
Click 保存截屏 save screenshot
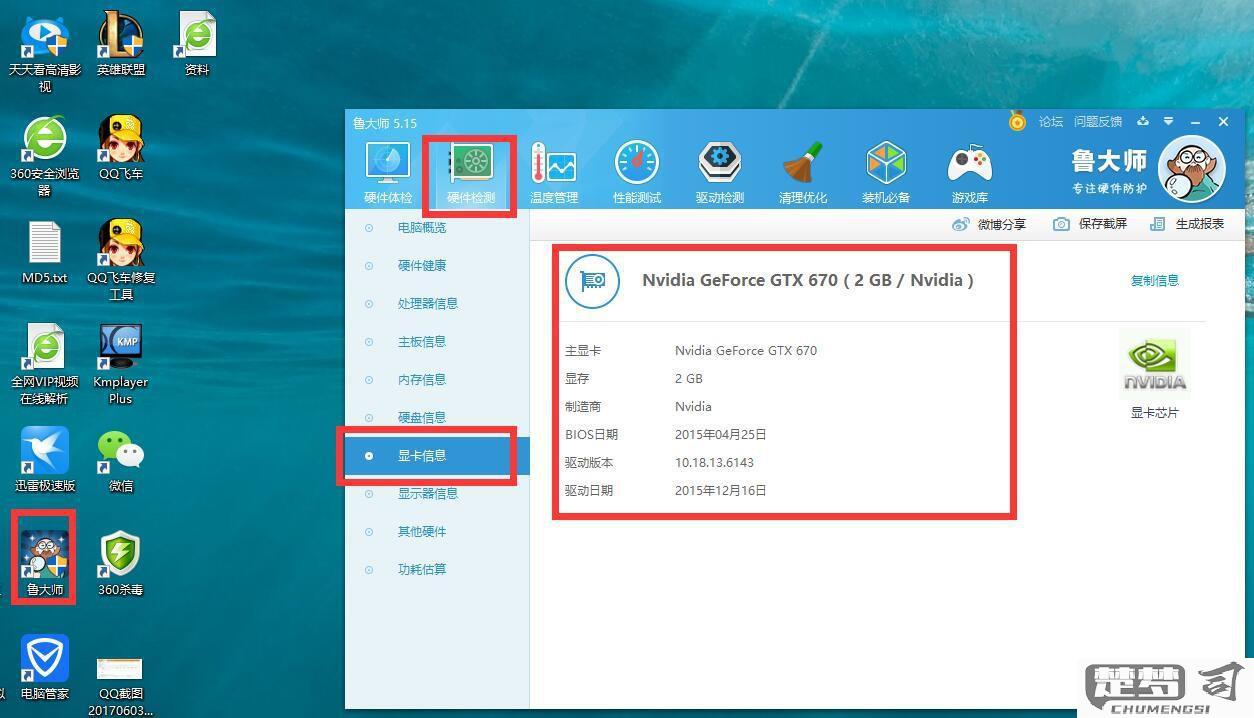coord(1090,224)
